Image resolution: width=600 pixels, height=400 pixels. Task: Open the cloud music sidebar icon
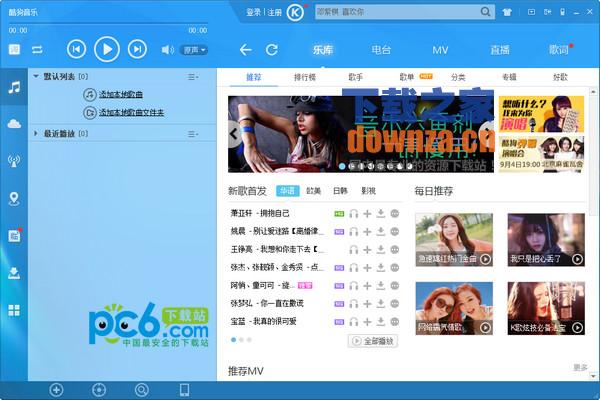pos(14,124)
